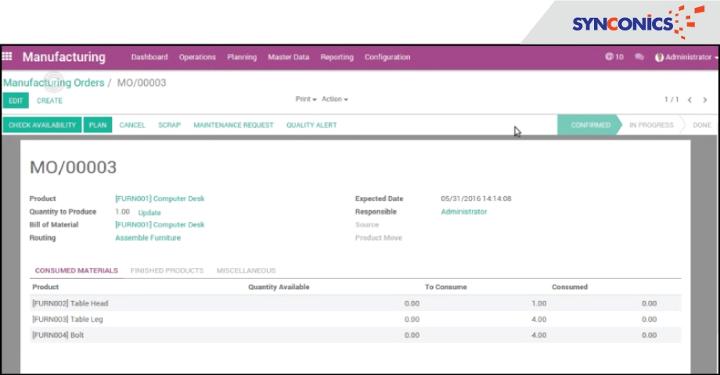The height and width of the screenshot is (375, 720).
Task: Click the Cancel button
Action: 132,125
